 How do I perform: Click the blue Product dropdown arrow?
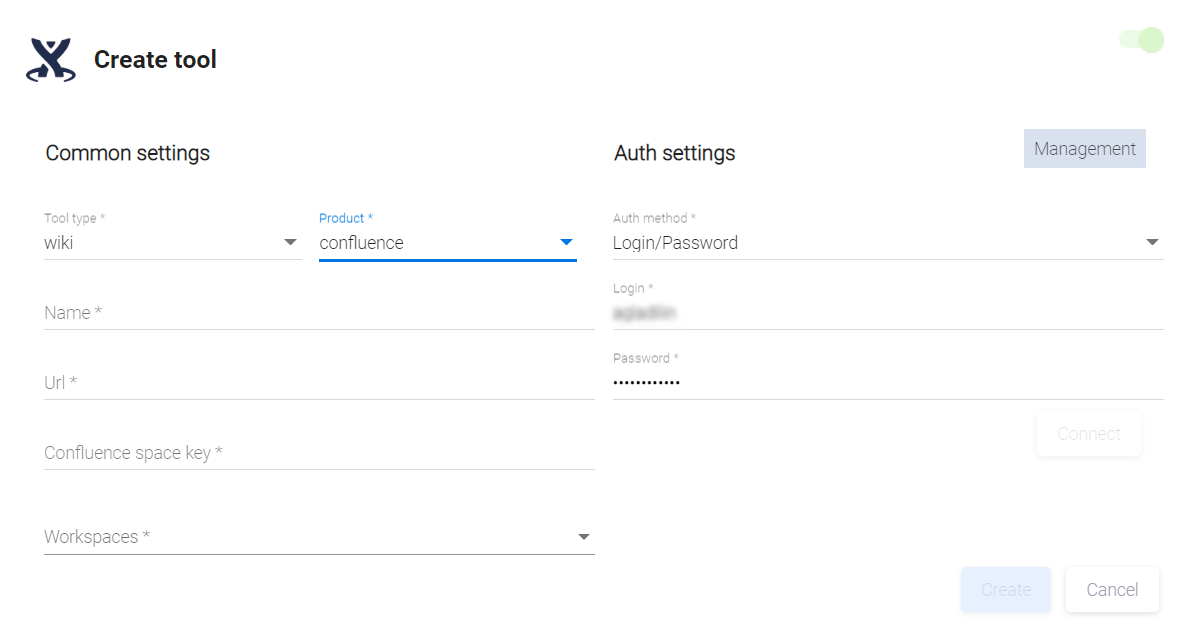point(566,243)
